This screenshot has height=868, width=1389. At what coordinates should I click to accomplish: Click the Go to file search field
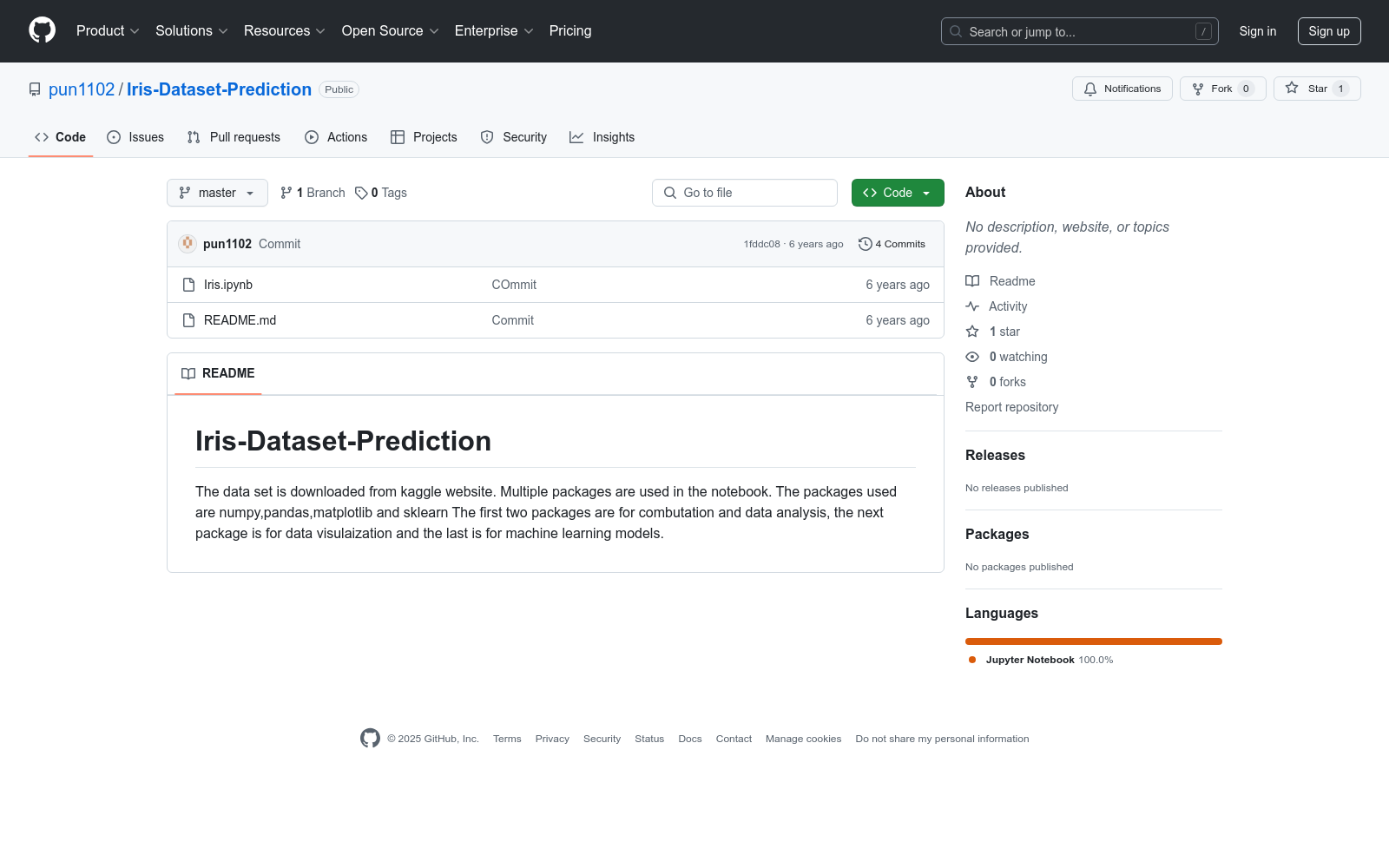745,193
